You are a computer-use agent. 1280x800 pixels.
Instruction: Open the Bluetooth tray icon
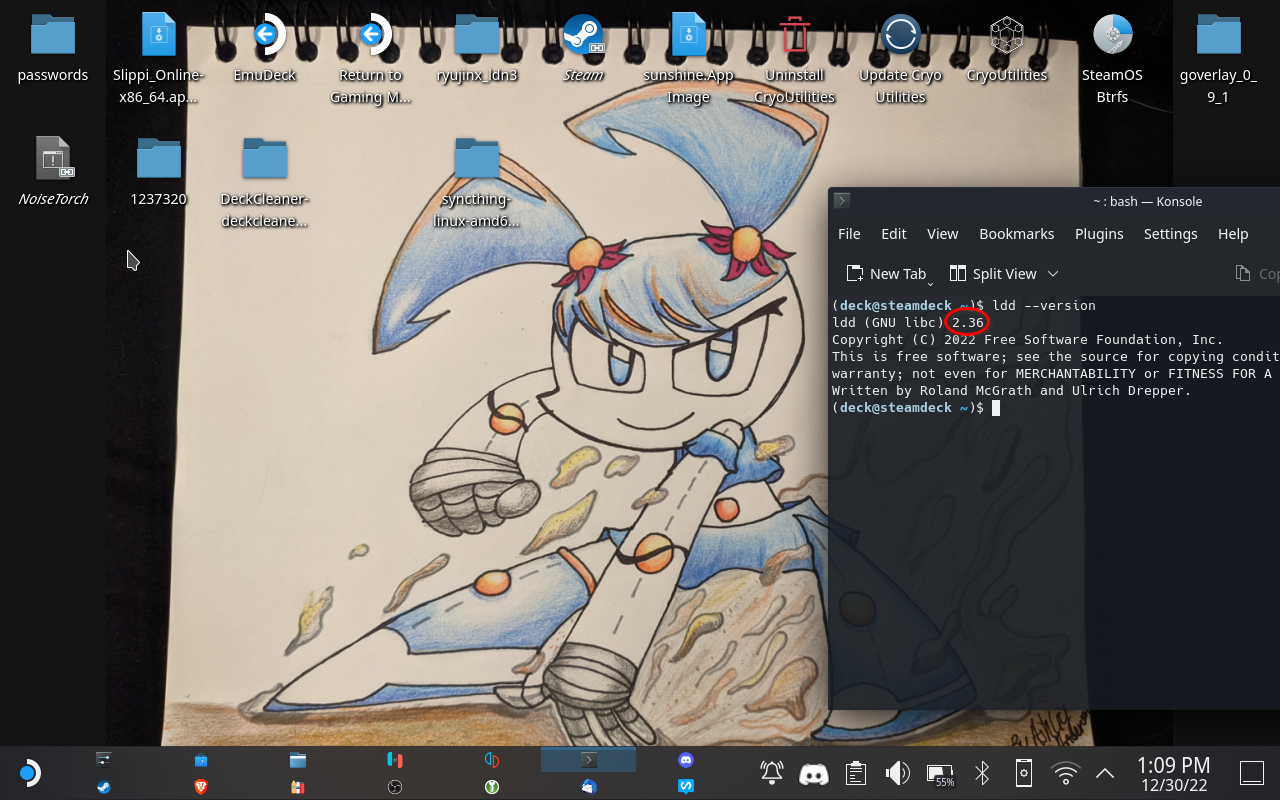pyautogui.click(x=982, y=773)
